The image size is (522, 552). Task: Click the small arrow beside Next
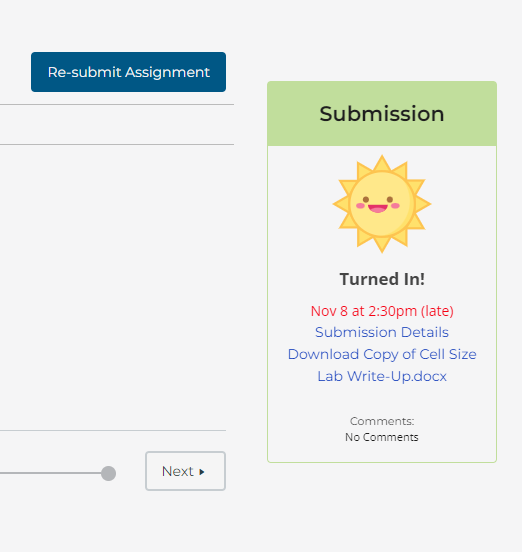(x=202, y=472)
